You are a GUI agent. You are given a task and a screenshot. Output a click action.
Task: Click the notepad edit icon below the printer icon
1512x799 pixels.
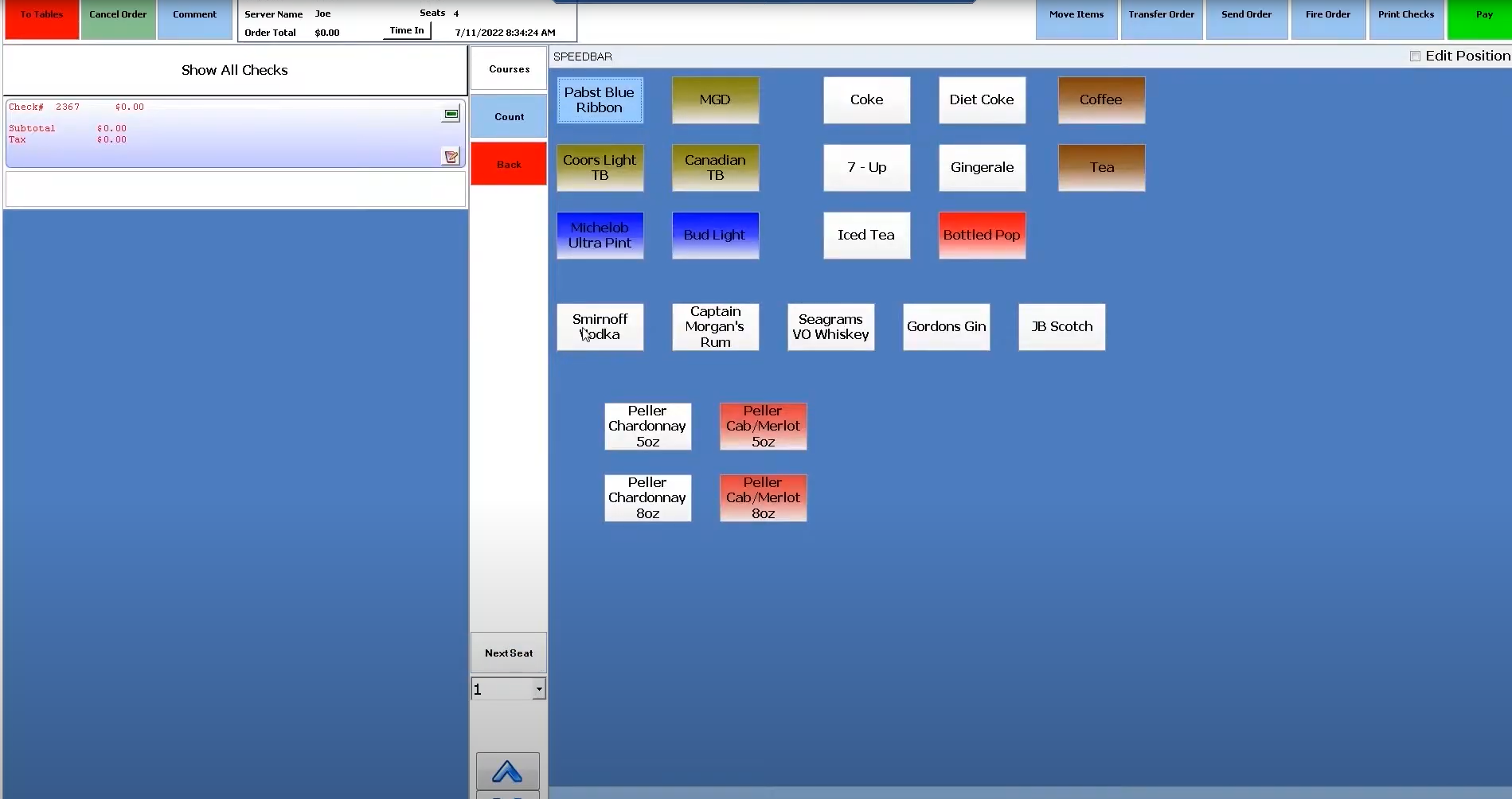point(451,156)
